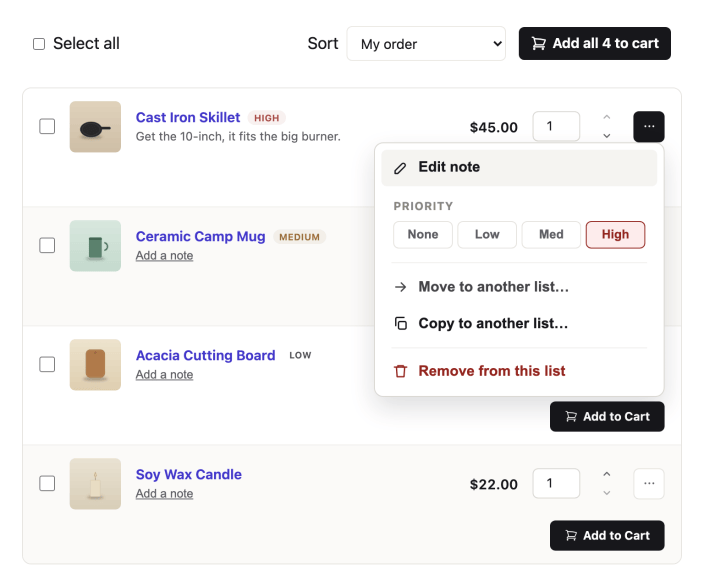The image size is (704, 585).
Task: Set priority to None
Action: pyautogui.click(x=423, y=234)
